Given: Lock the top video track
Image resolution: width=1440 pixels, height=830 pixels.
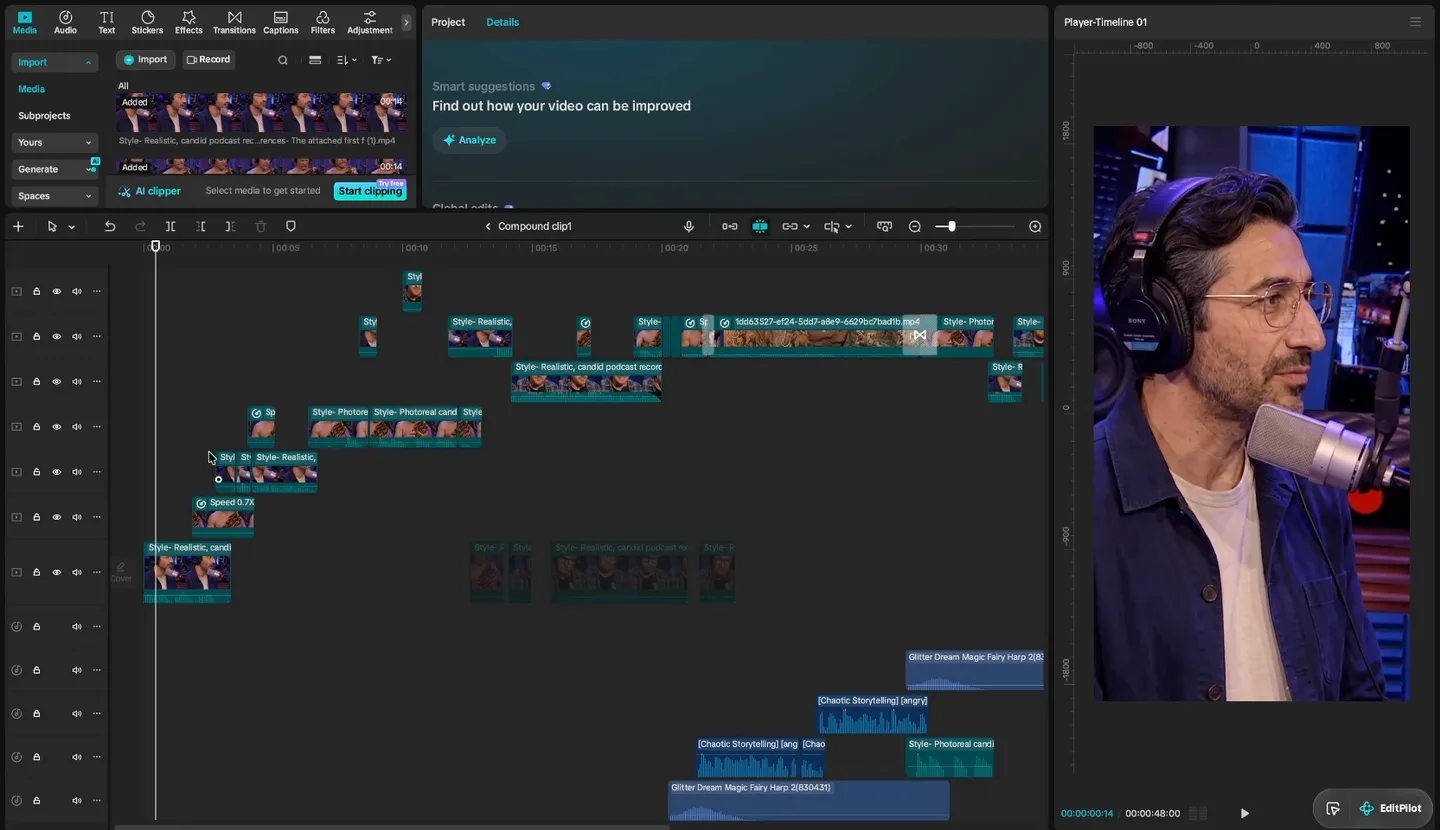Looking at the screenshot, I should click(x=37, y=292).
